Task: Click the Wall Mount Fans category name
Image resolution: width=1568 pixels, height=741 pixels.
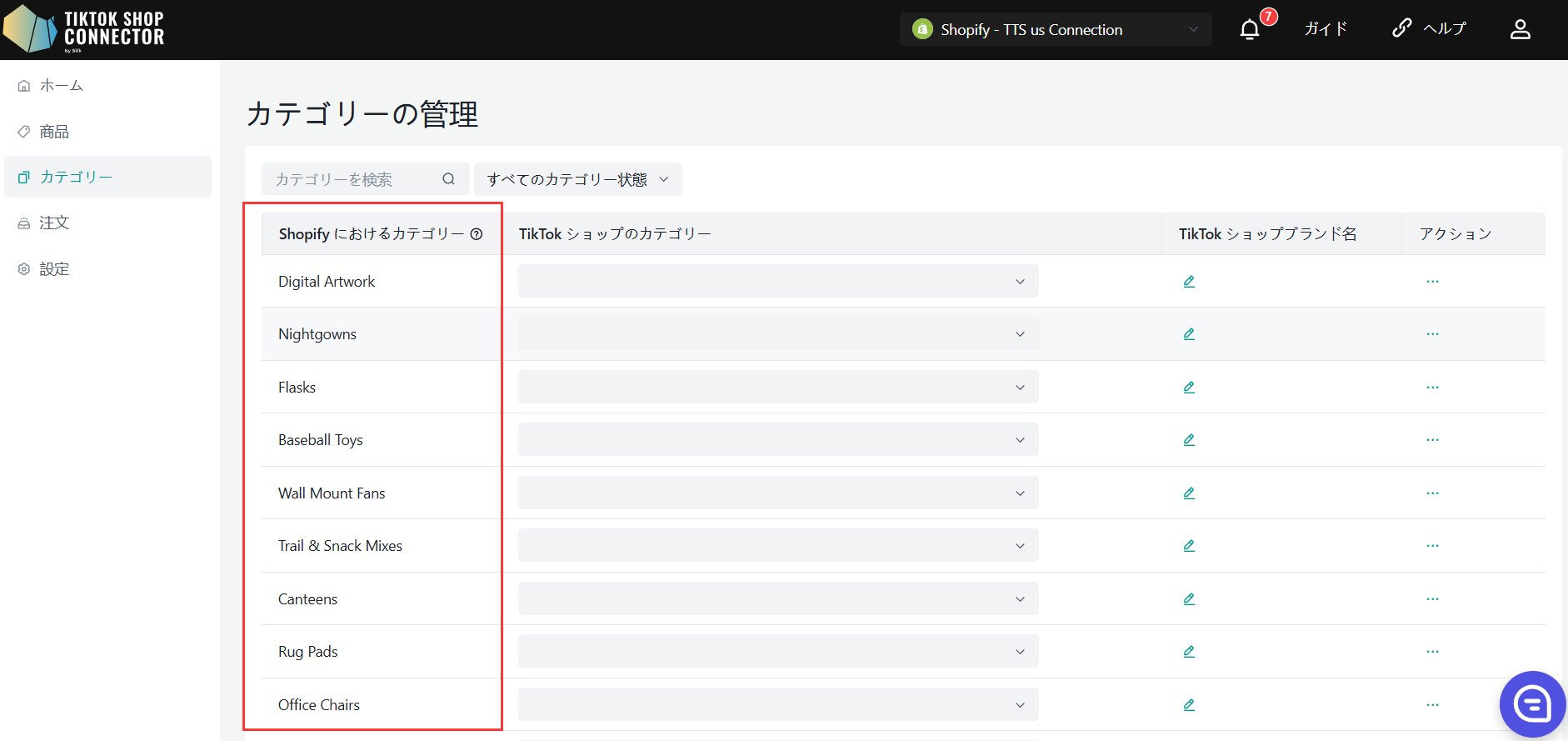Action: click(332, 493)
